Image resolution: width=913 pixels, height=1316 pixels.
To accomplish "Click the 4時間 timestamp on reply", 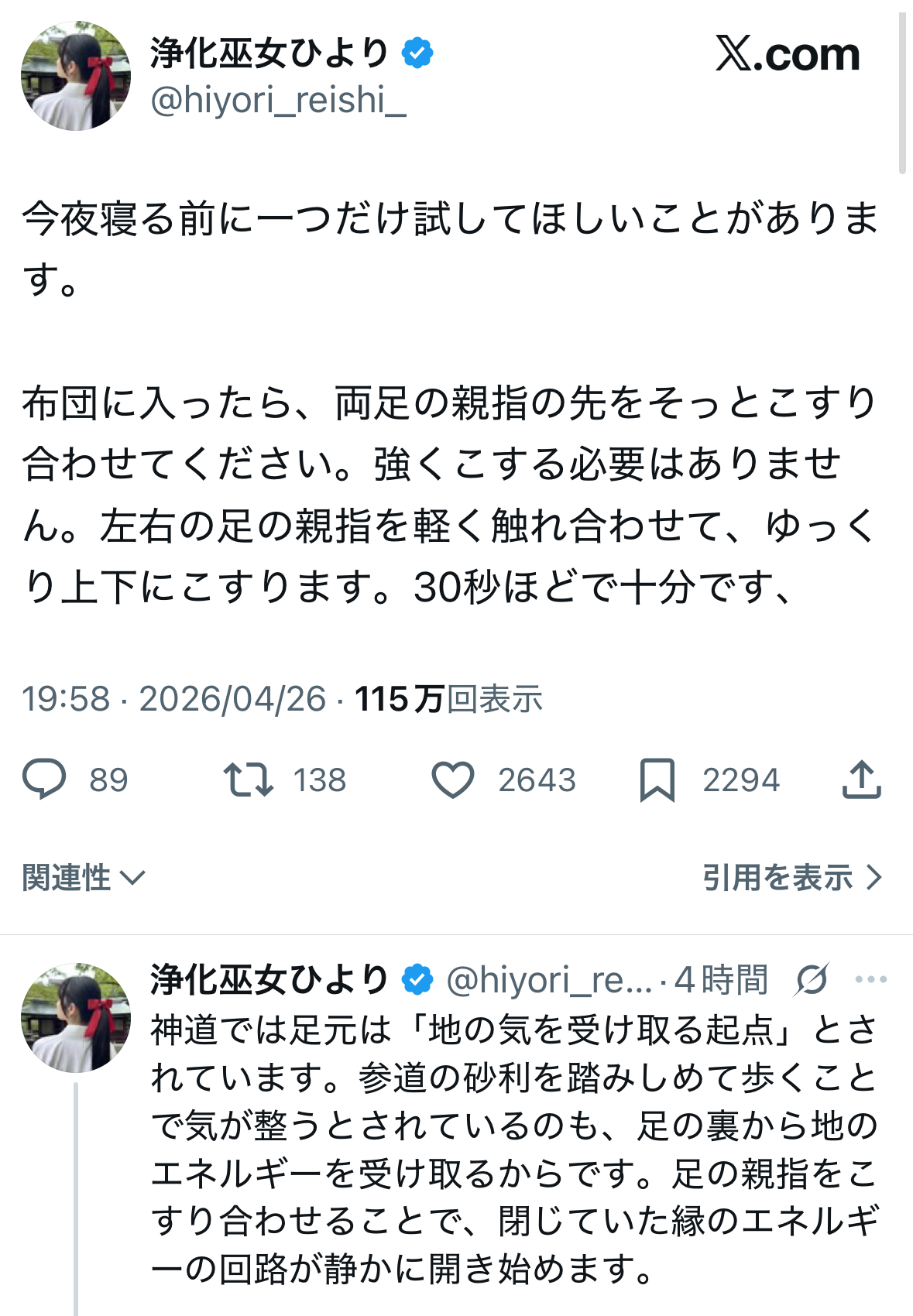I will pyautogui.click(x=720, y=980).
